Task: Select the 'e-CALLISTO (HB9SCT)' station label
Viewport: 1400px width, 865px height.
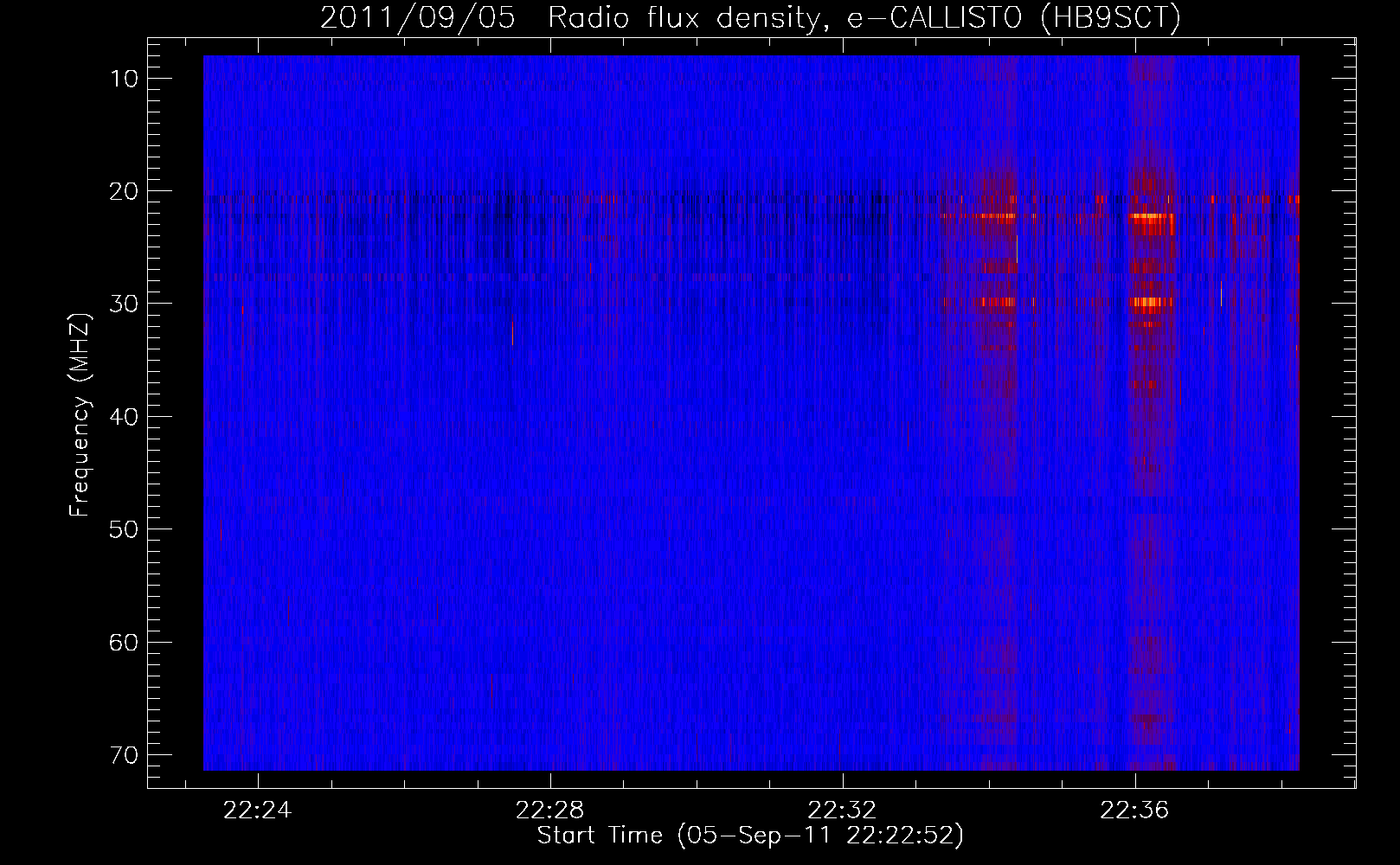Action: coord(1013,18)
